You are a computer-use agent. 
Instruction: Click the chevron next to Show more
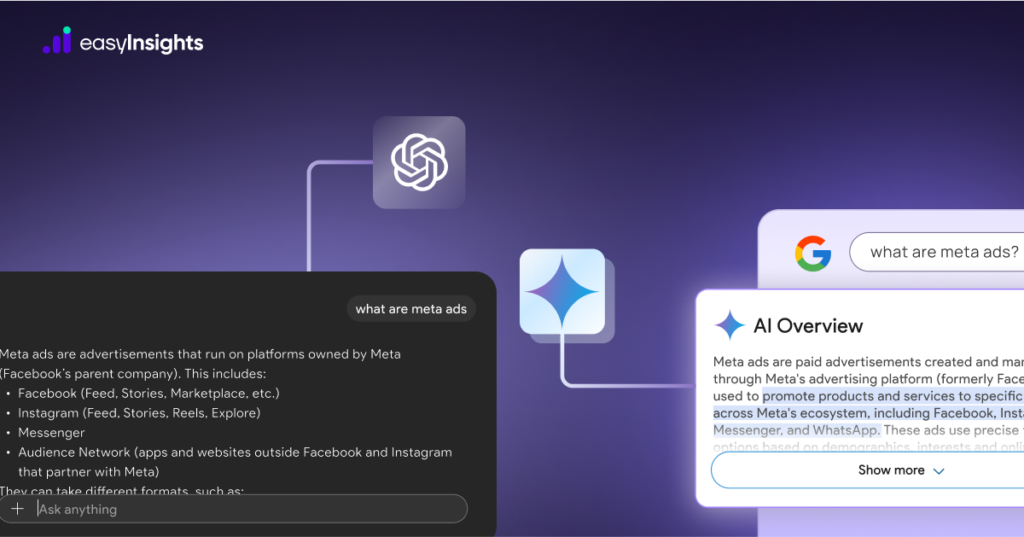click(939, 471)
